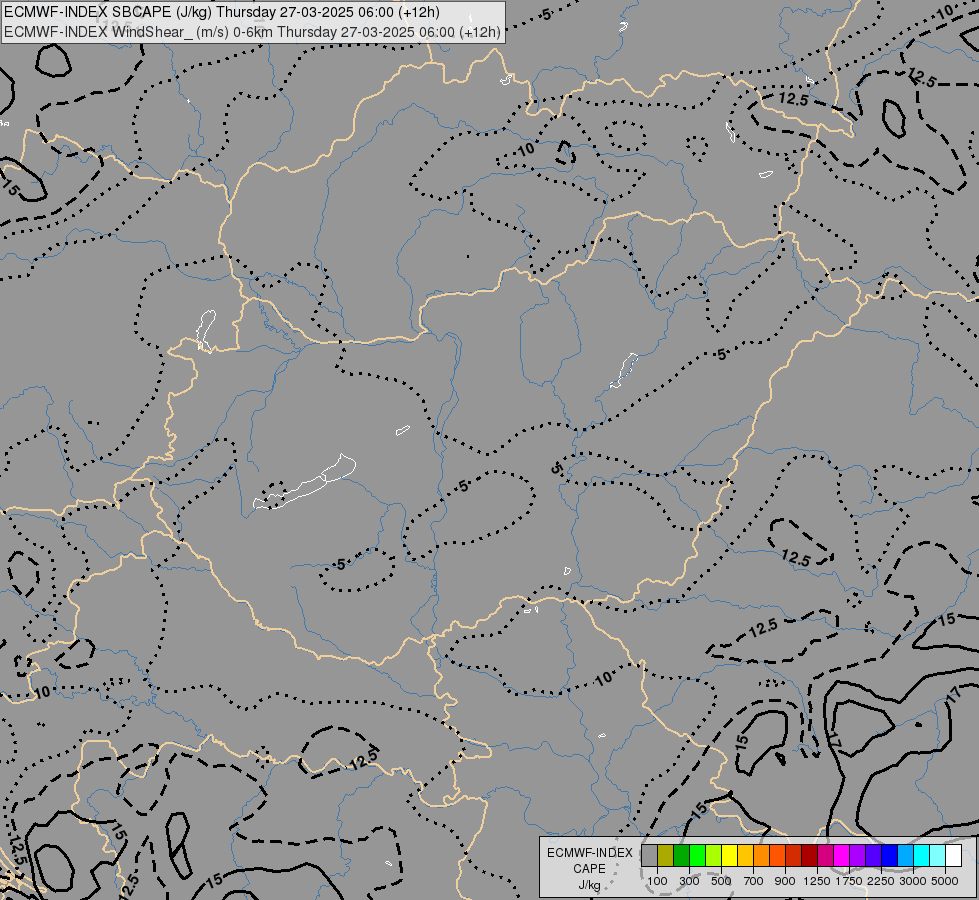Click the 2250 label in legend
This screenshot has width=979, height=900.
[881, 881]
